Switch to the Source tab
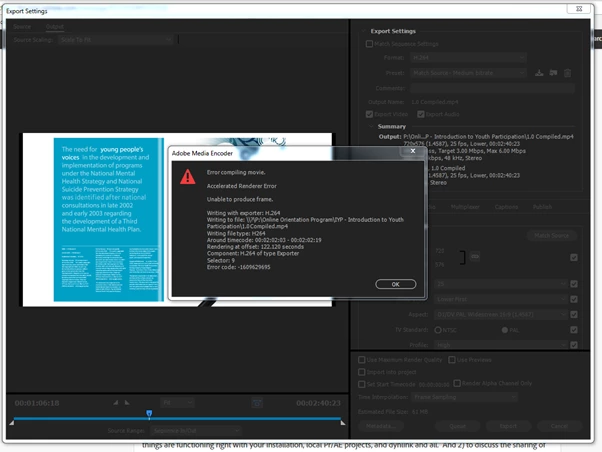 pos(22,26)
